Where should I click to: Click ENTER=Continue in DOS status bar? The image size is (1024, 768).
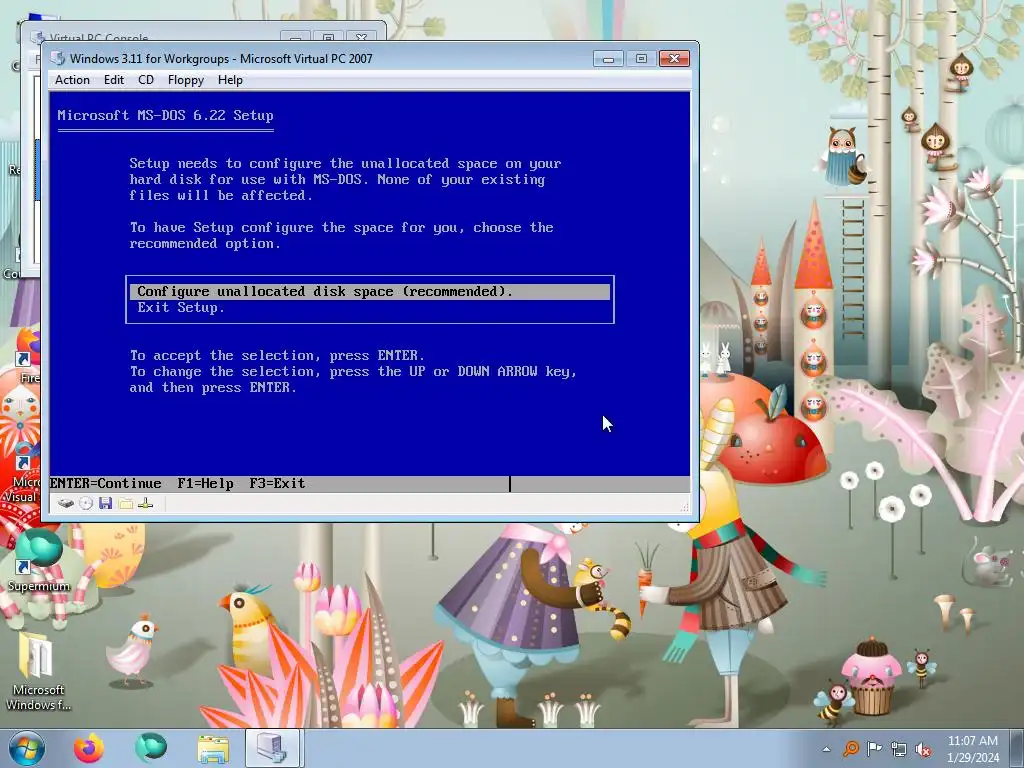pos(105,483)
